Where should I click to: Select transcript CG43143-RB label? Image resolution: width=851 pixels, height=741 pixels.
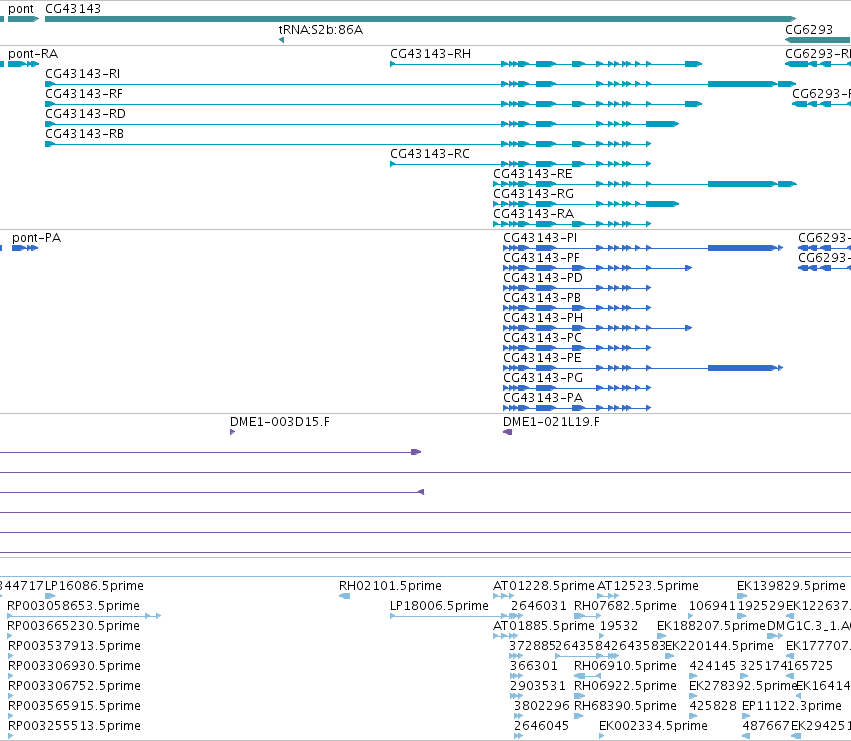85,134
